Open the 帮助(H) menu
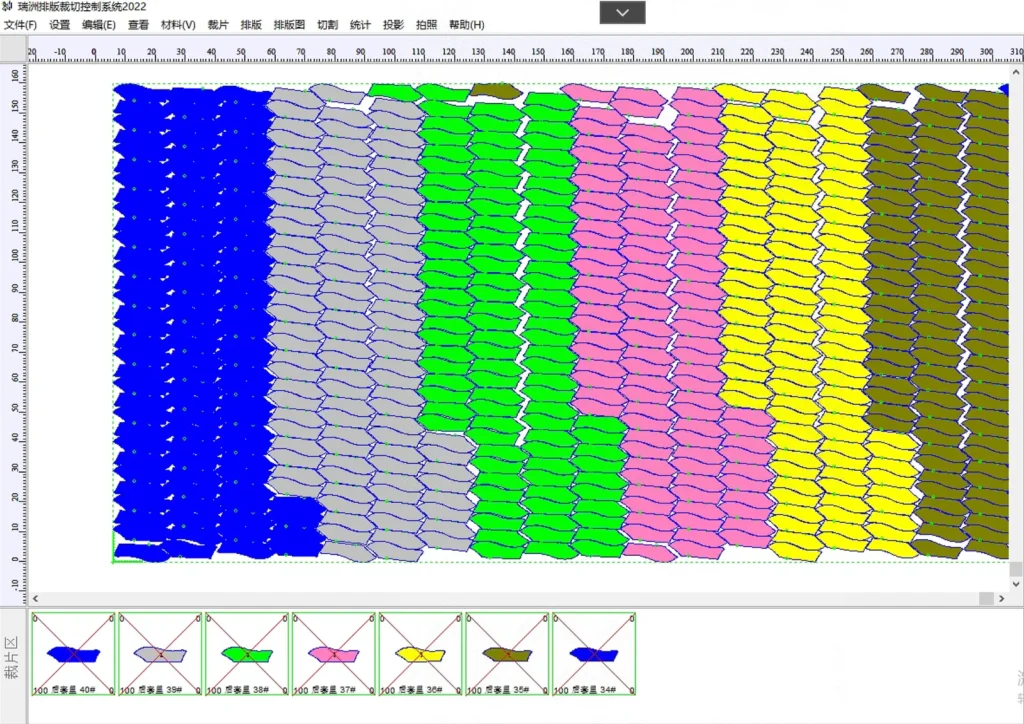1024x724 pixels. tap(467, 25)
